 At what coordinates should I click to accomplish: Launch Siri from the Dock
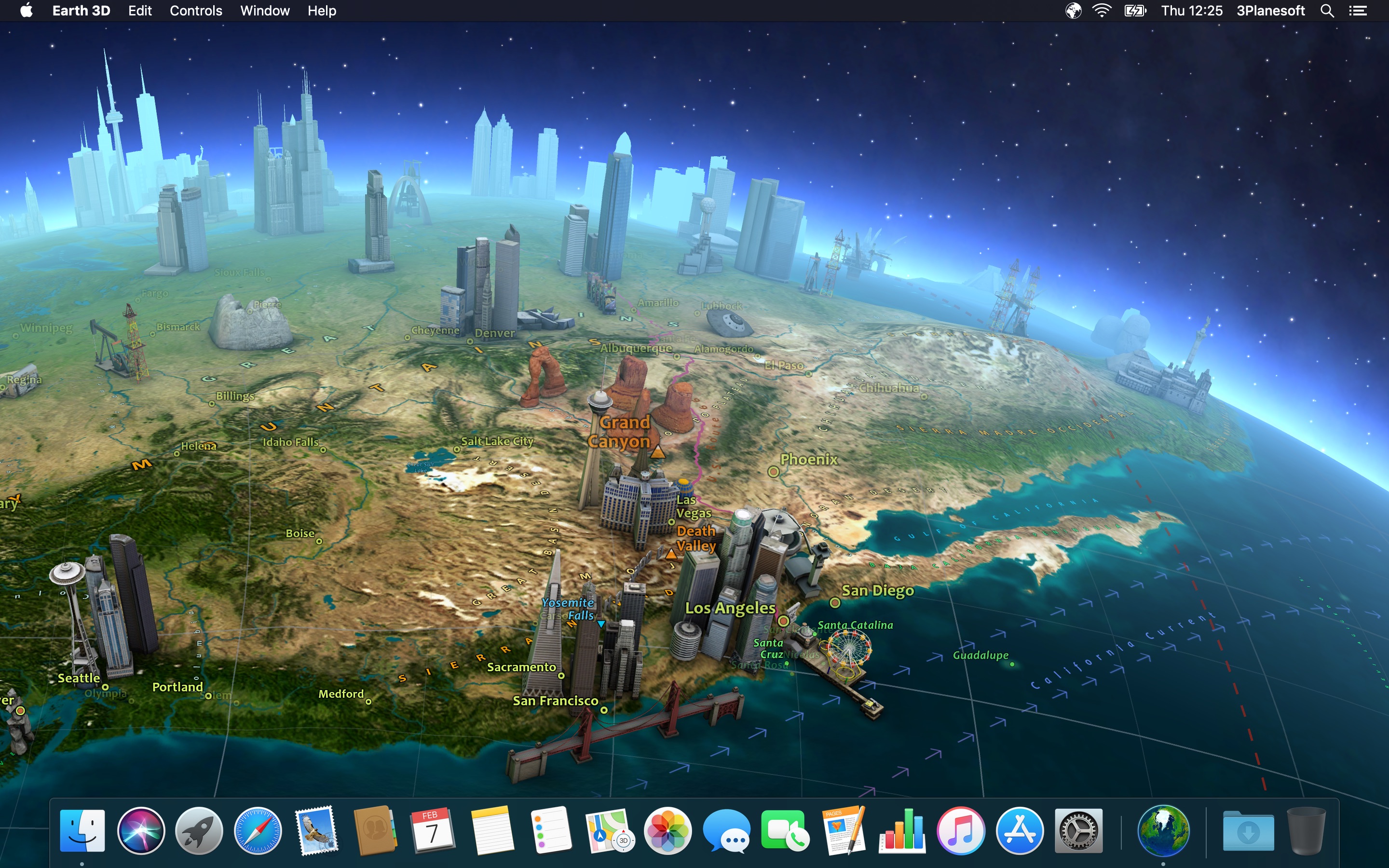(141, 830)
